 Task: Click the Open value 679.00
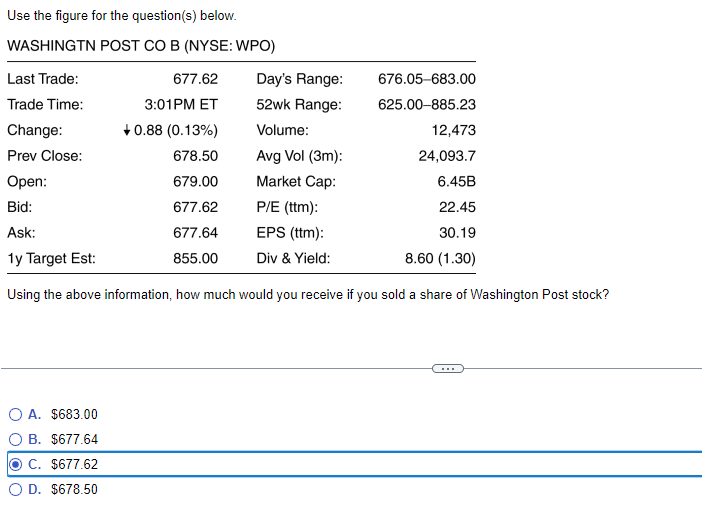click(195, 181)
